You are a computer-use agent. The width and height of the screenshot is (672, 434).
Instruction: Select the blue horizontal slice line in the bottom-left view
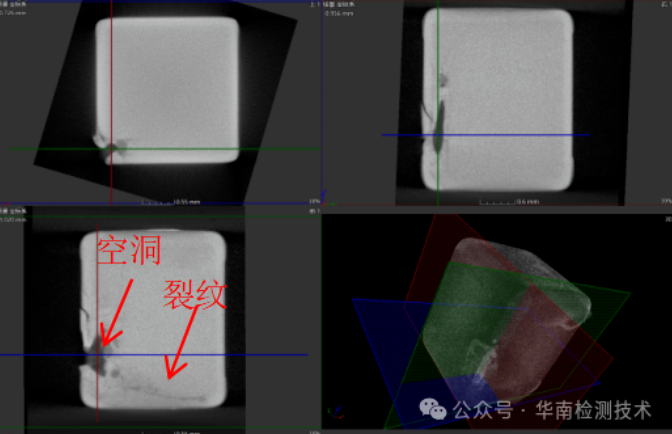coord(153,355)
